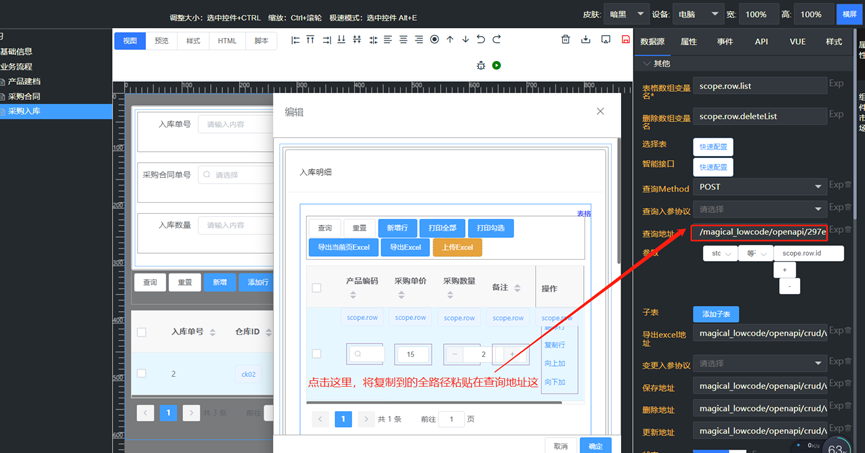Screen dimensions: 865x453
Task: Click the align-right-edges toolbar icon
Action: pyautogui.click(x=326, y=40)
